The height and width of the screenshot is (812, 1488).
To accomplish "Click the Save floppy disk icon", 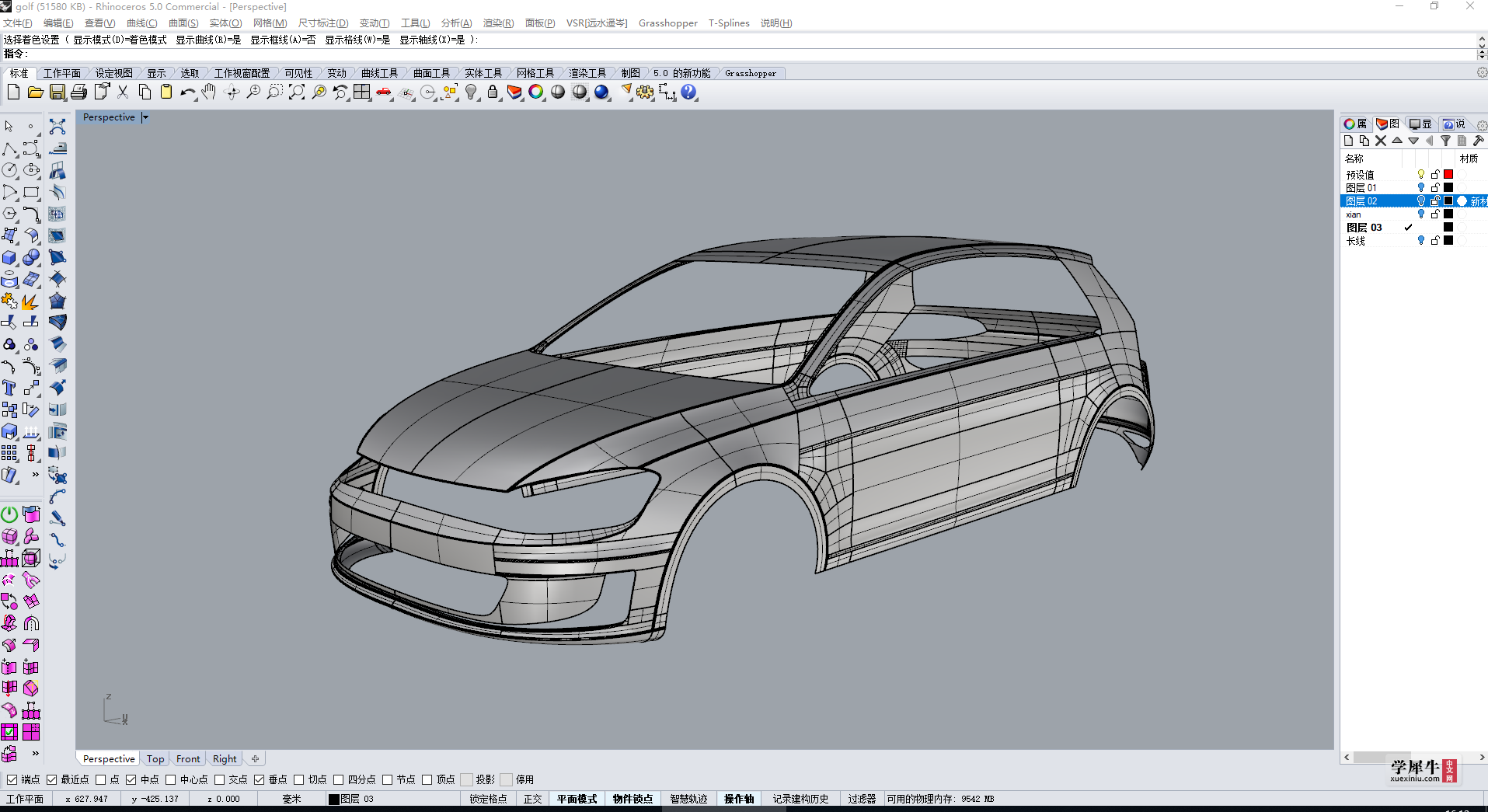I will coord(57,92).
